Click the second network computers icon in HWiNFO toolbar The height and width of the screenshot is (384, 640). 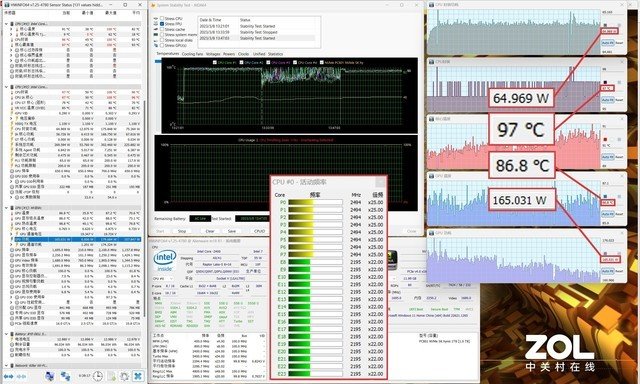[65, 376]
